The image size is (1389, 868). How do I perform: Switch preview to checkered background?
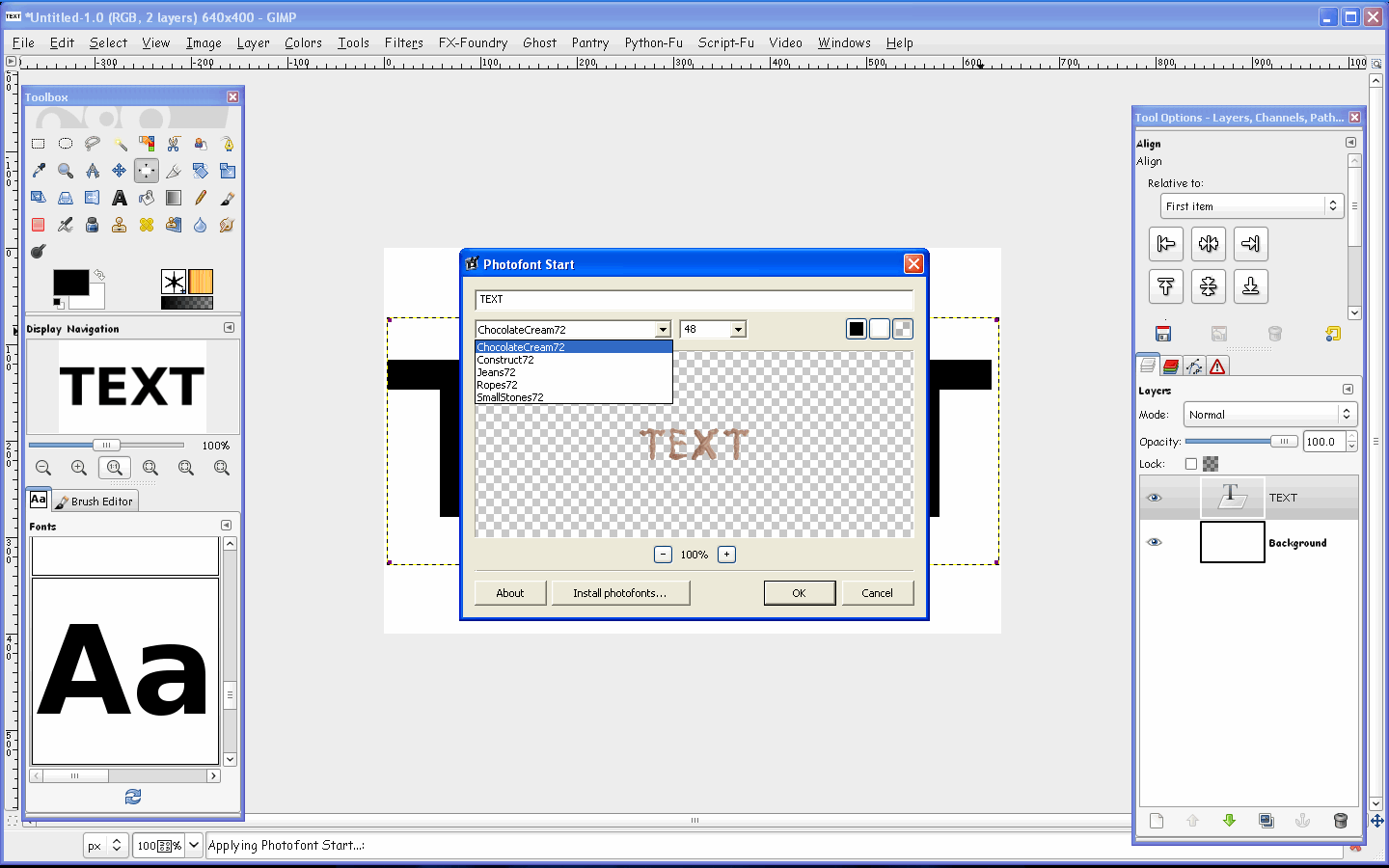click(x=903, y=329)
